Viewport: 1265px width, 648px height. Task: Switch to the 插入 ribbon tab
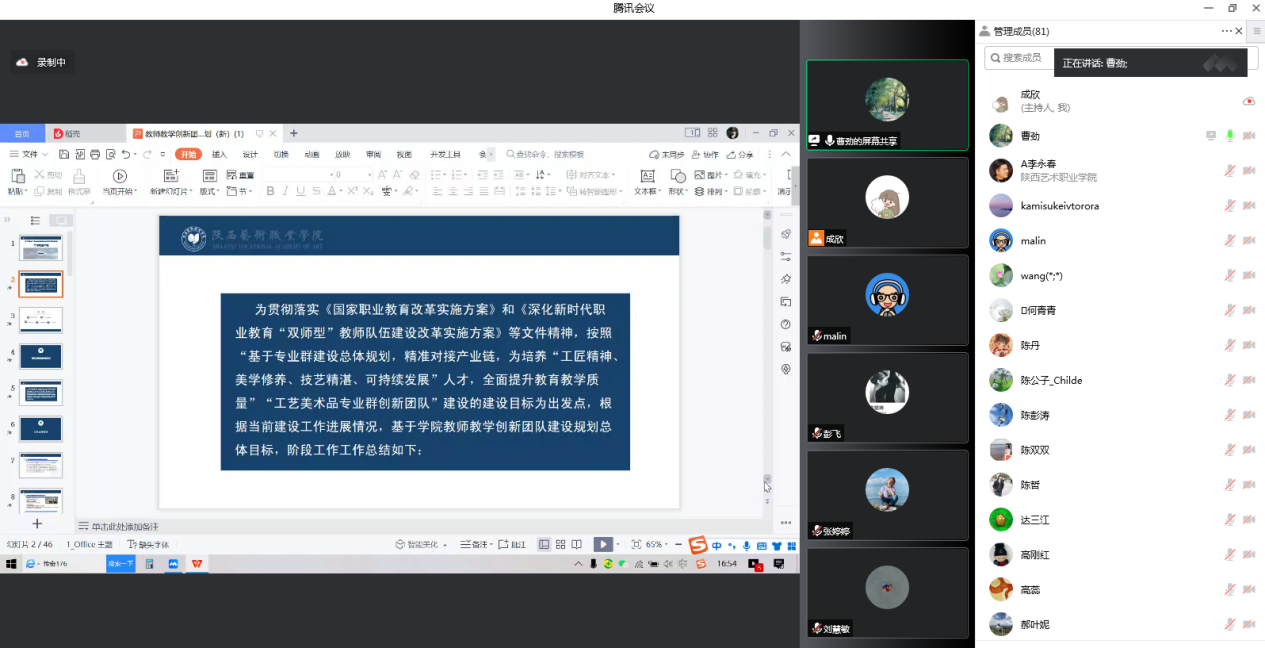tap(219, 154)
